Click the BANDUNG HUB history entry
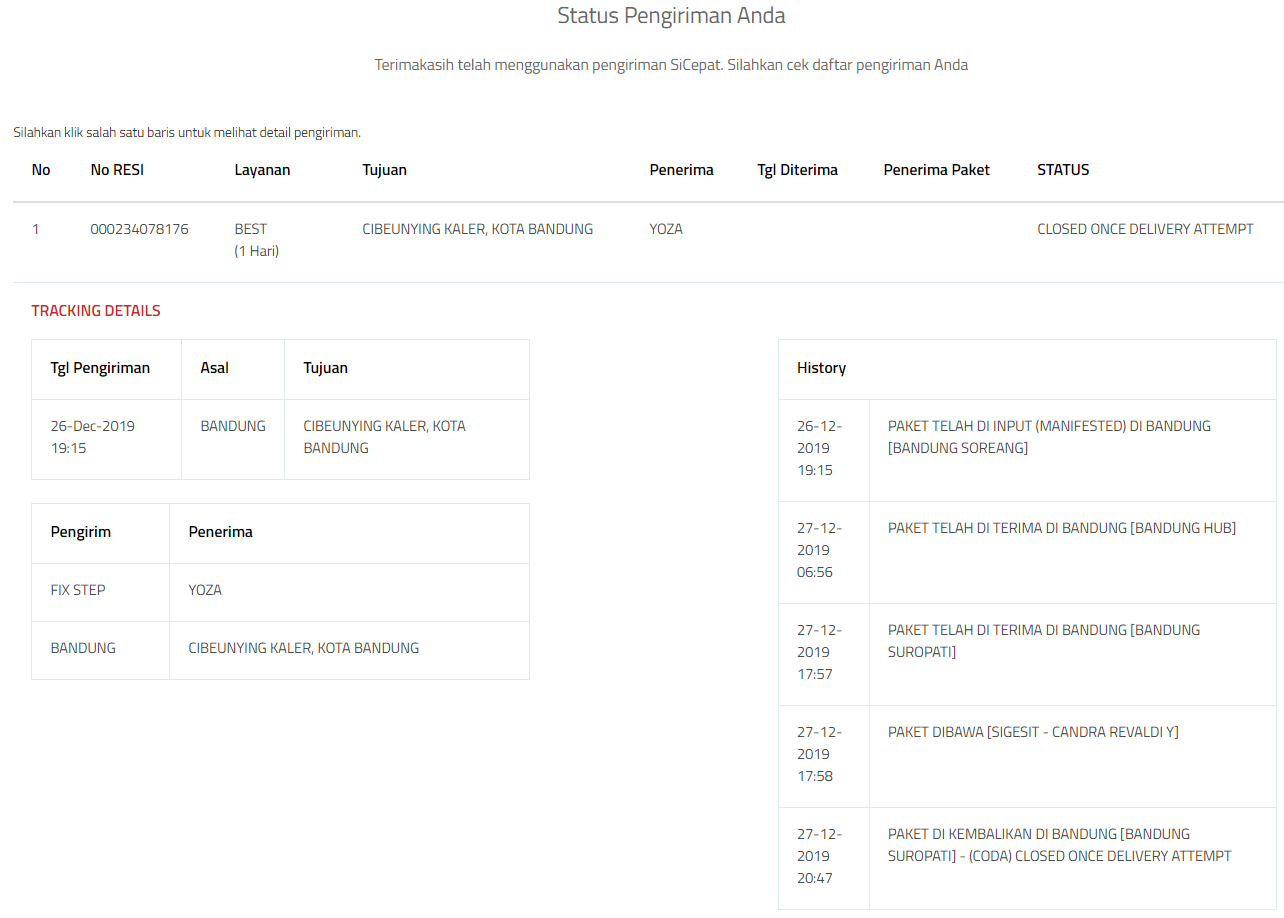 (1062, 528)
